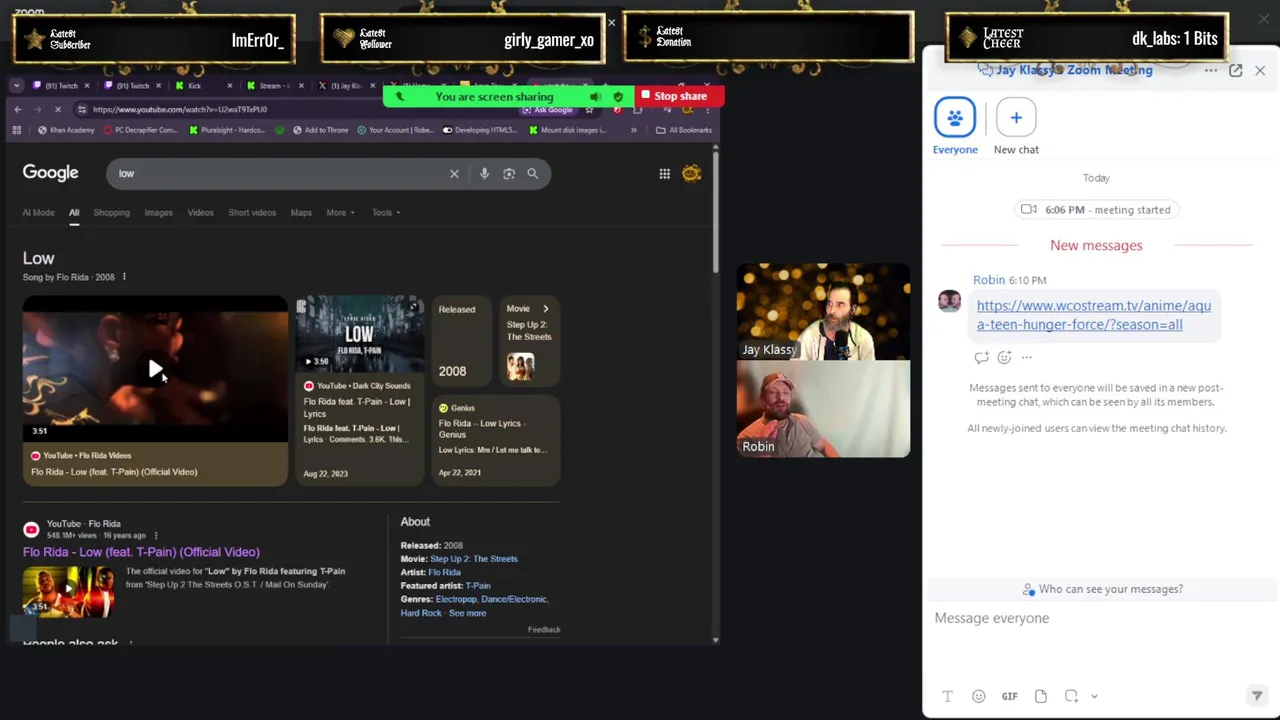
Task: Expand the More search filters dropdown
Action: point(340,212)
